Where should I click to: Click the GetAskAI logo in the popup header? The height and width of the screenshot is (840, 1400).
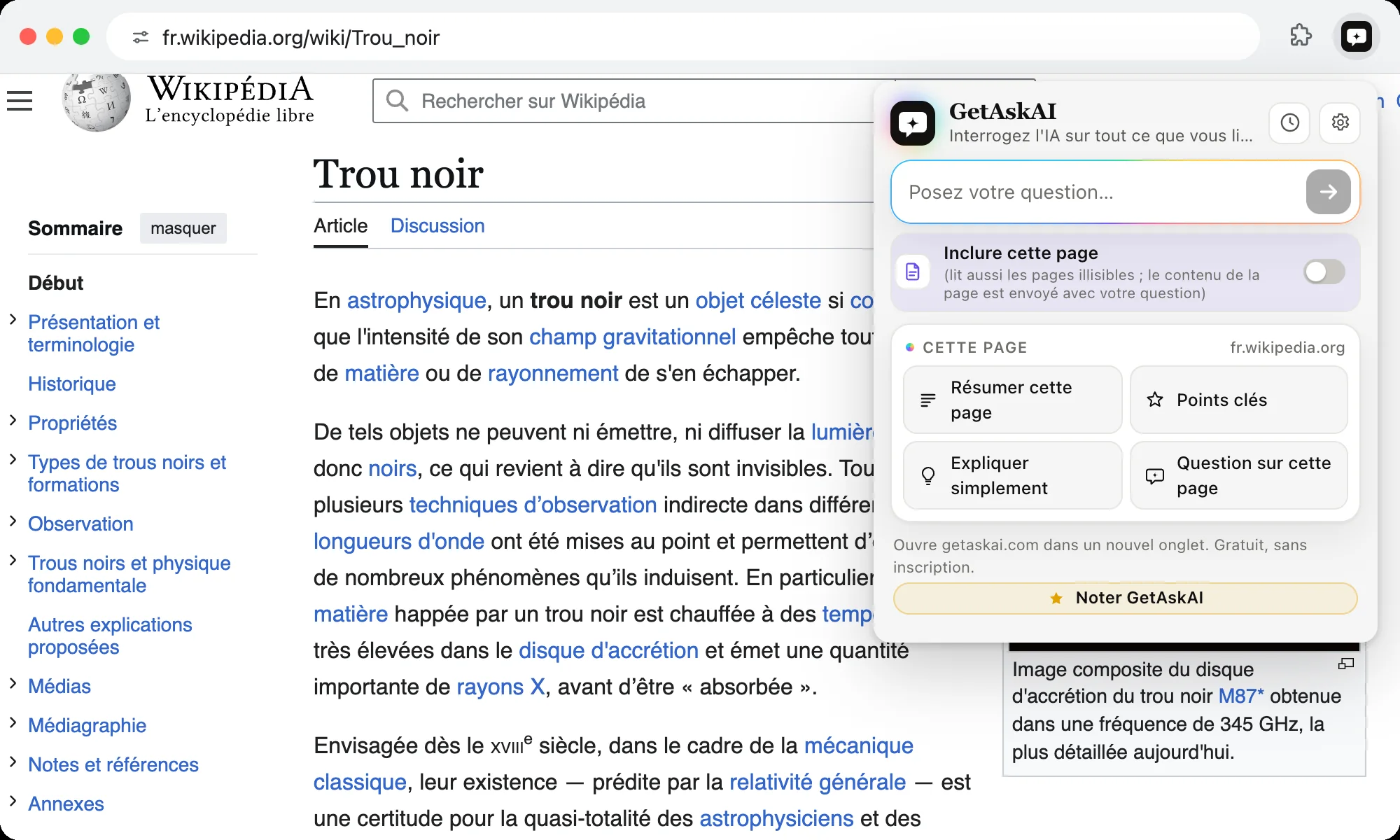[912, 123]
